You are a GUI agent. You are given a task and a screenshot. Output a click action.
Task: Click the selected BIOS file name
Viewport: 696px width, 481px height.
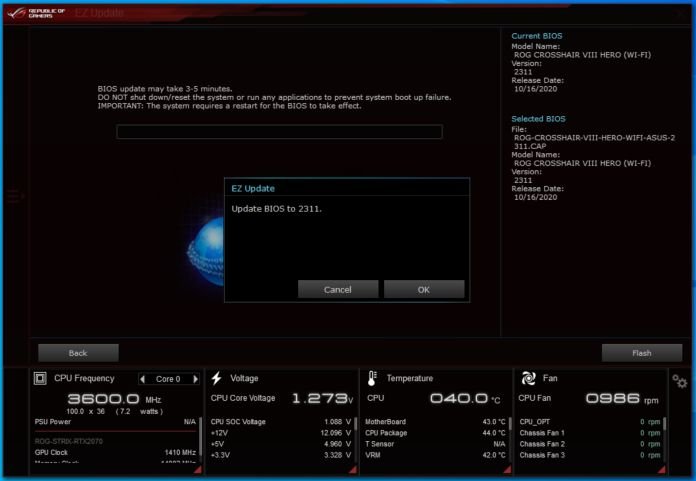[x=594, y=142]
